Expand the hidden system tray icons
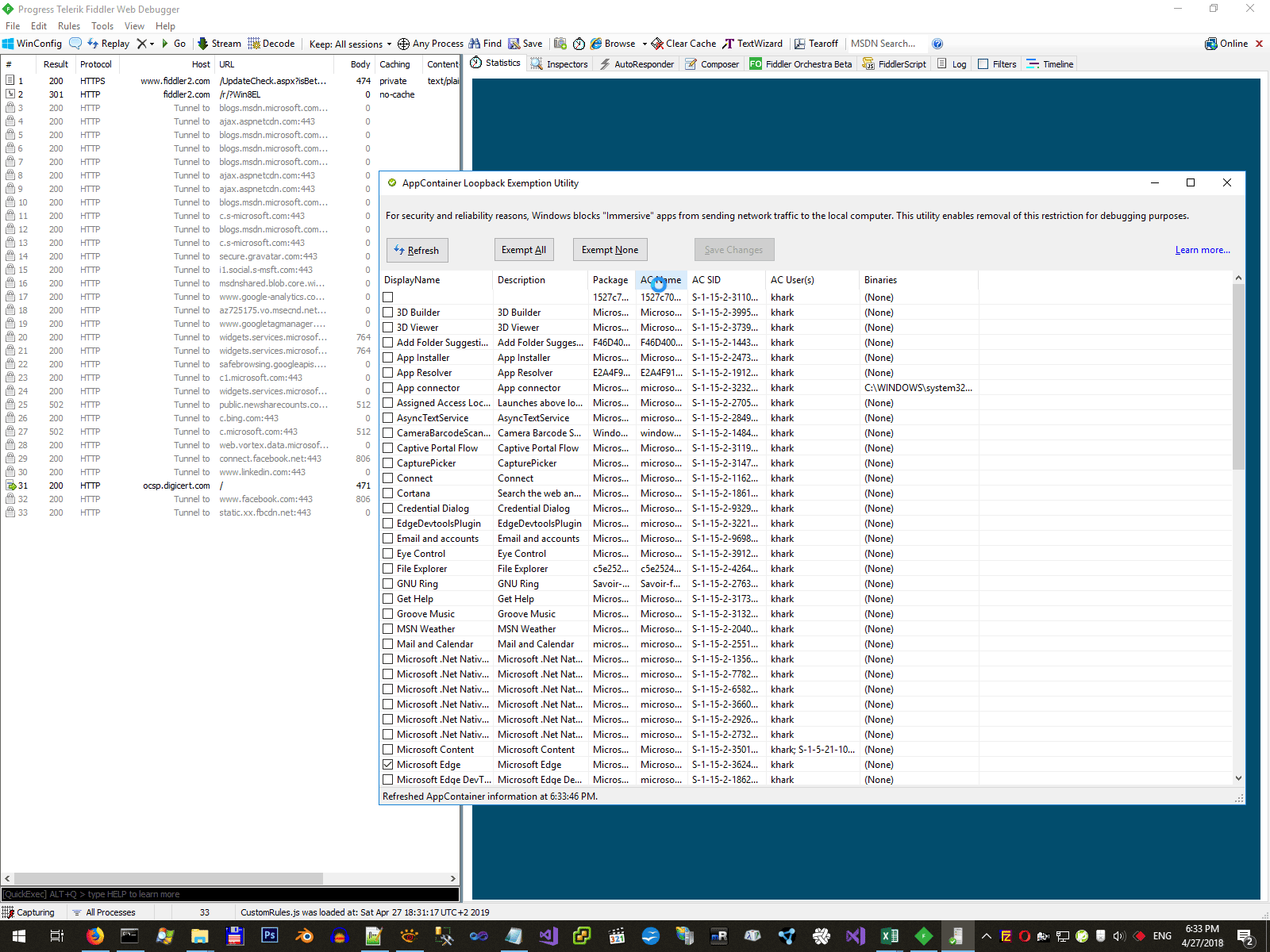Viewport: 1270px width, 952px height. click(x=987, y=936)
